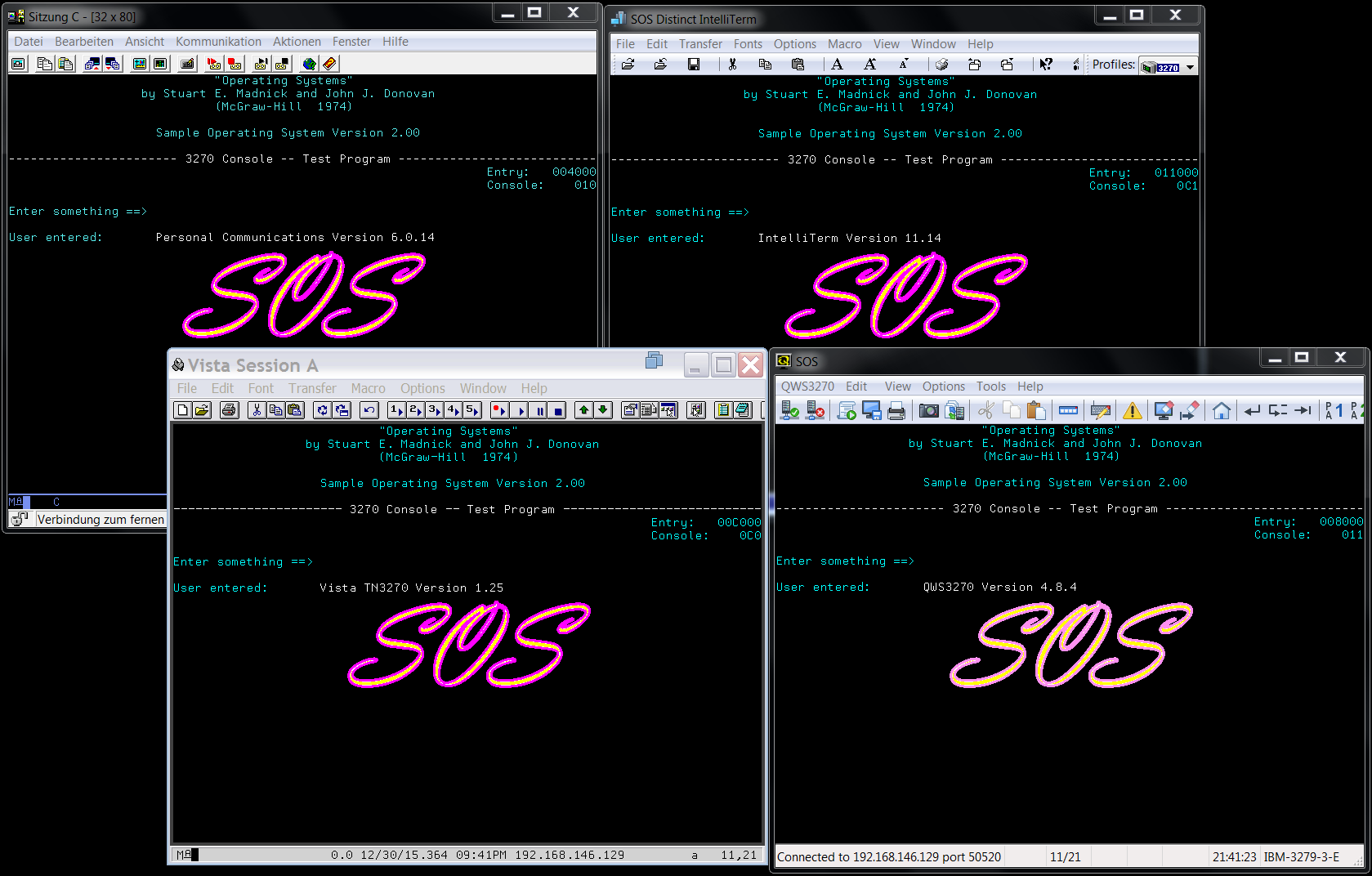Click the Enter something input line in QWS3270

click(1062, 561)
